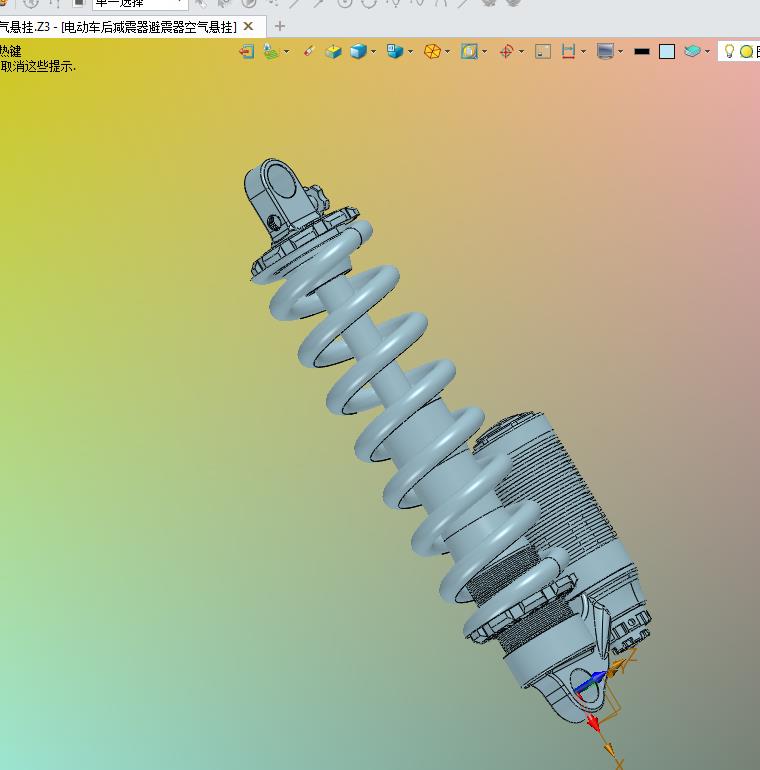Click the yellow-top auxiliary view box icon
Screen dimensions: 760x770
click(334, 51)
